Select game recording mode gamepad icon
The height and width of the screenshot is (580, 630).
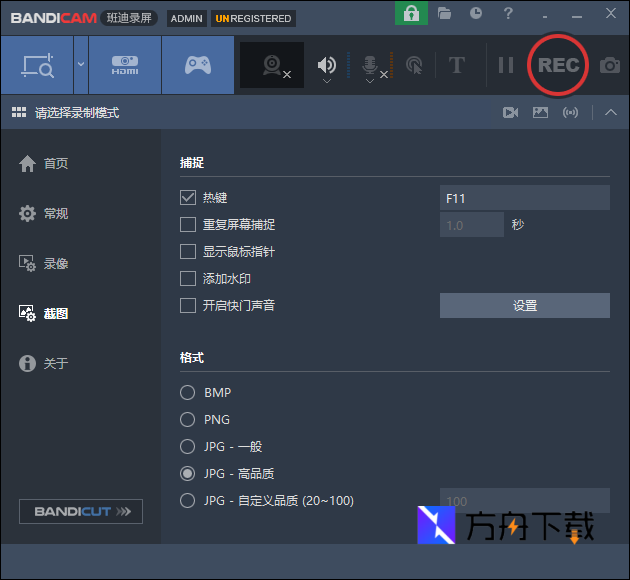coord(198,65)
